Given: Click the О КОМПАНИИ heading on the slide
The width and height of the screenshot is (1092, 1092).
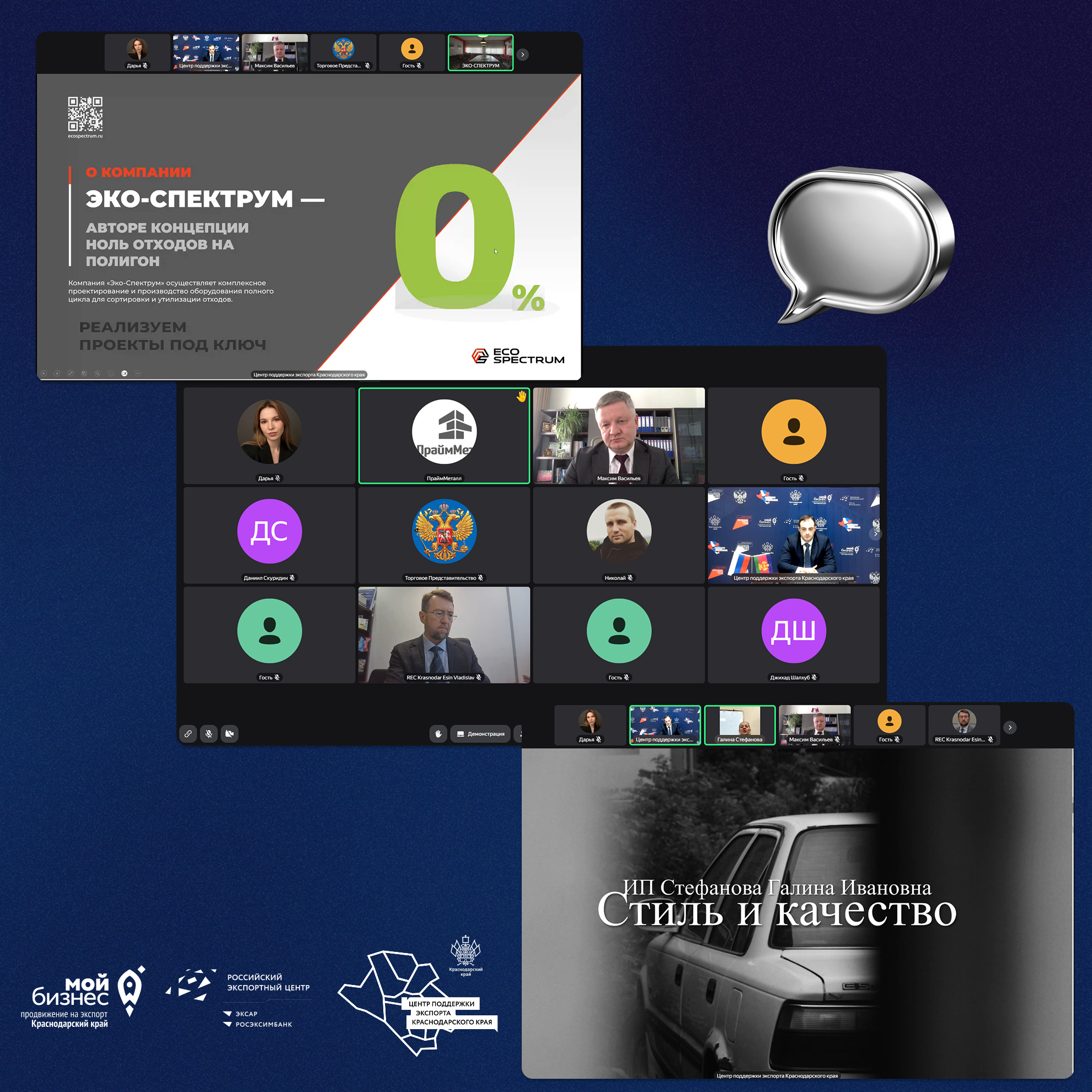Looking at the screenshot, I should click(138, 173).
